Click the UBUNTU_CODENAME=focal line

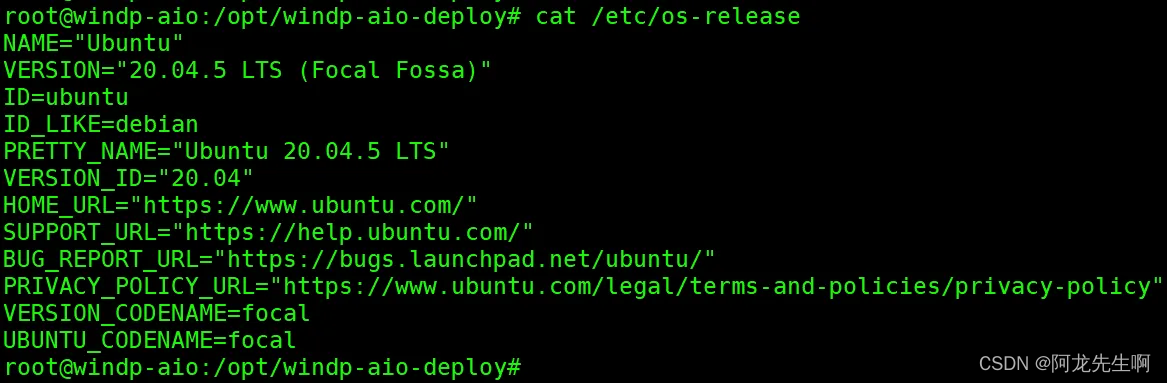(150, 341)
